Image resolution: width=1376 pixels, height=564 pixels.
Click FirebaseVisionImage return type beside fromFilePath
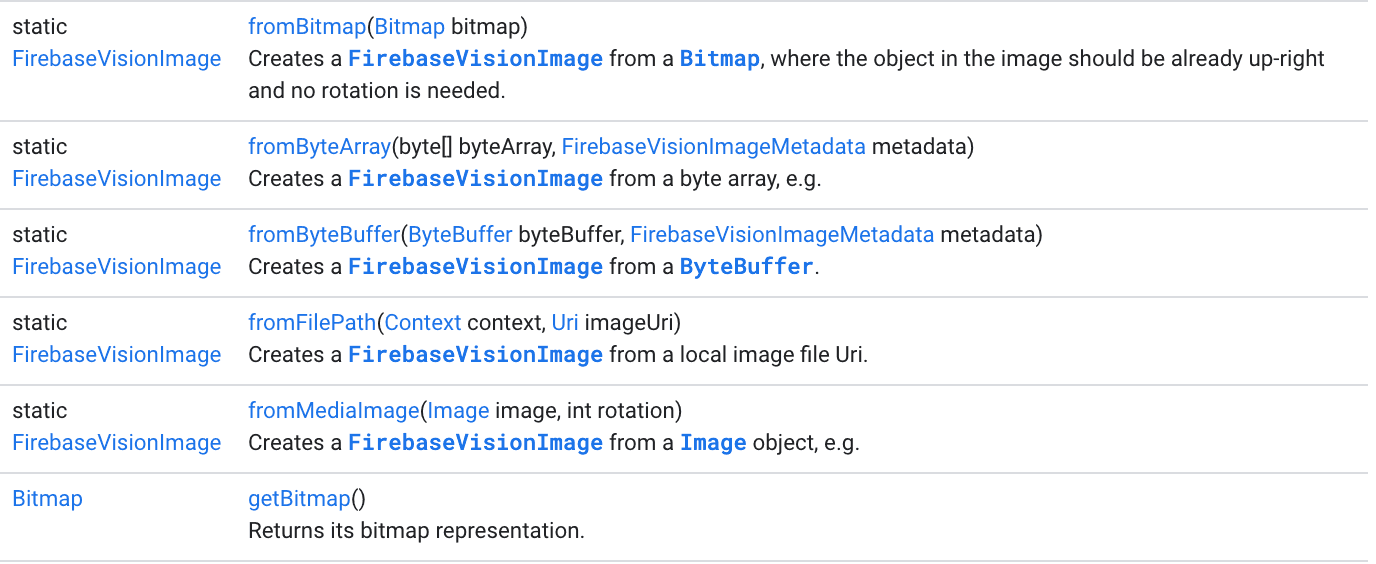[x=116, y=355]
